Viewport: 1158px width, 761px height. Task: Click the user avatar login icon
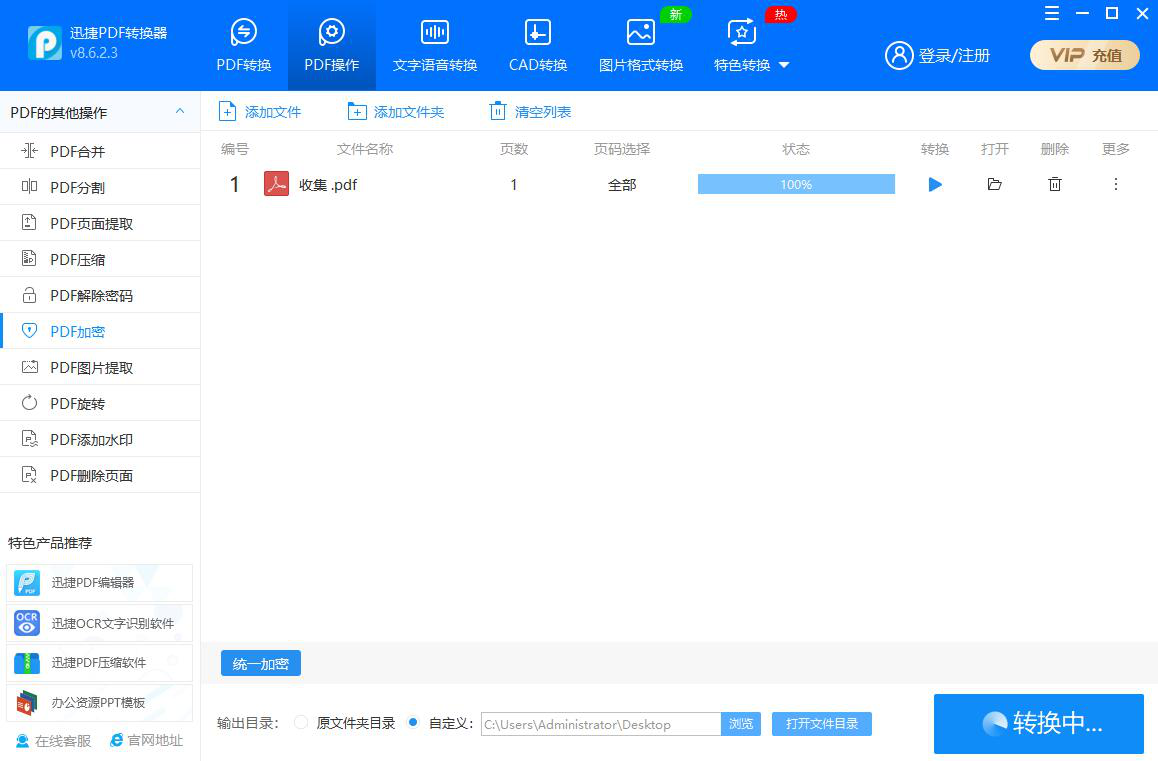pyautogui.click(x=899, y=55)
